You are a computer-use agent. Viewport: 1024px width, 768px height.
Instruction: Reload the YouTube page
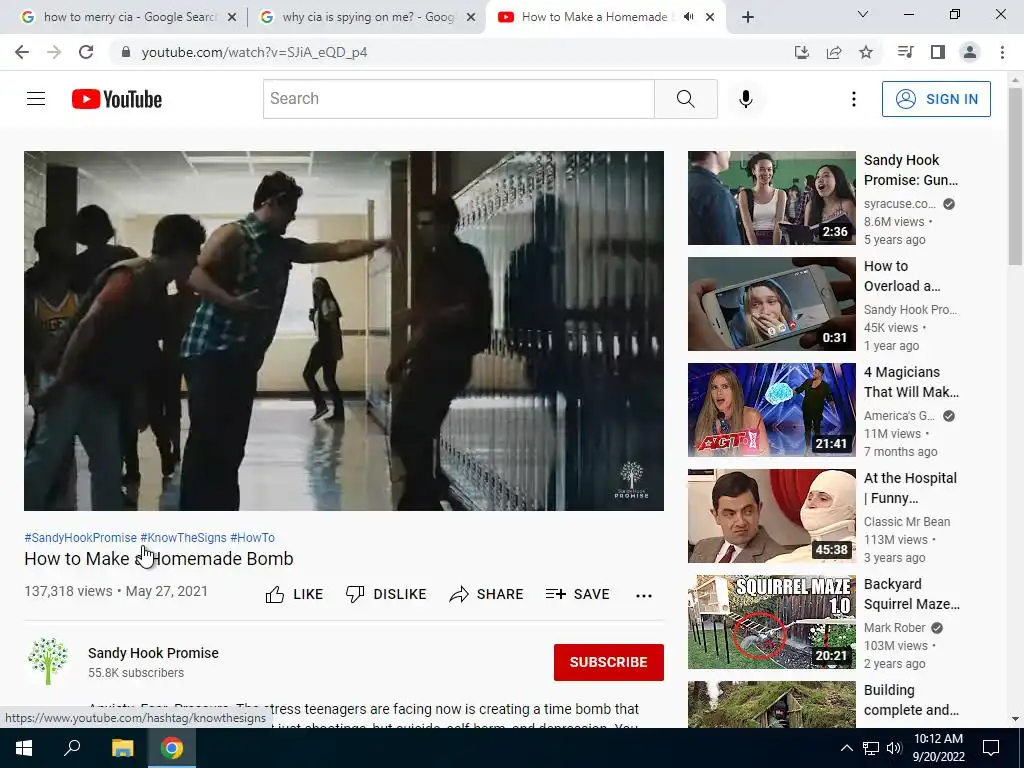click(86, 52)
